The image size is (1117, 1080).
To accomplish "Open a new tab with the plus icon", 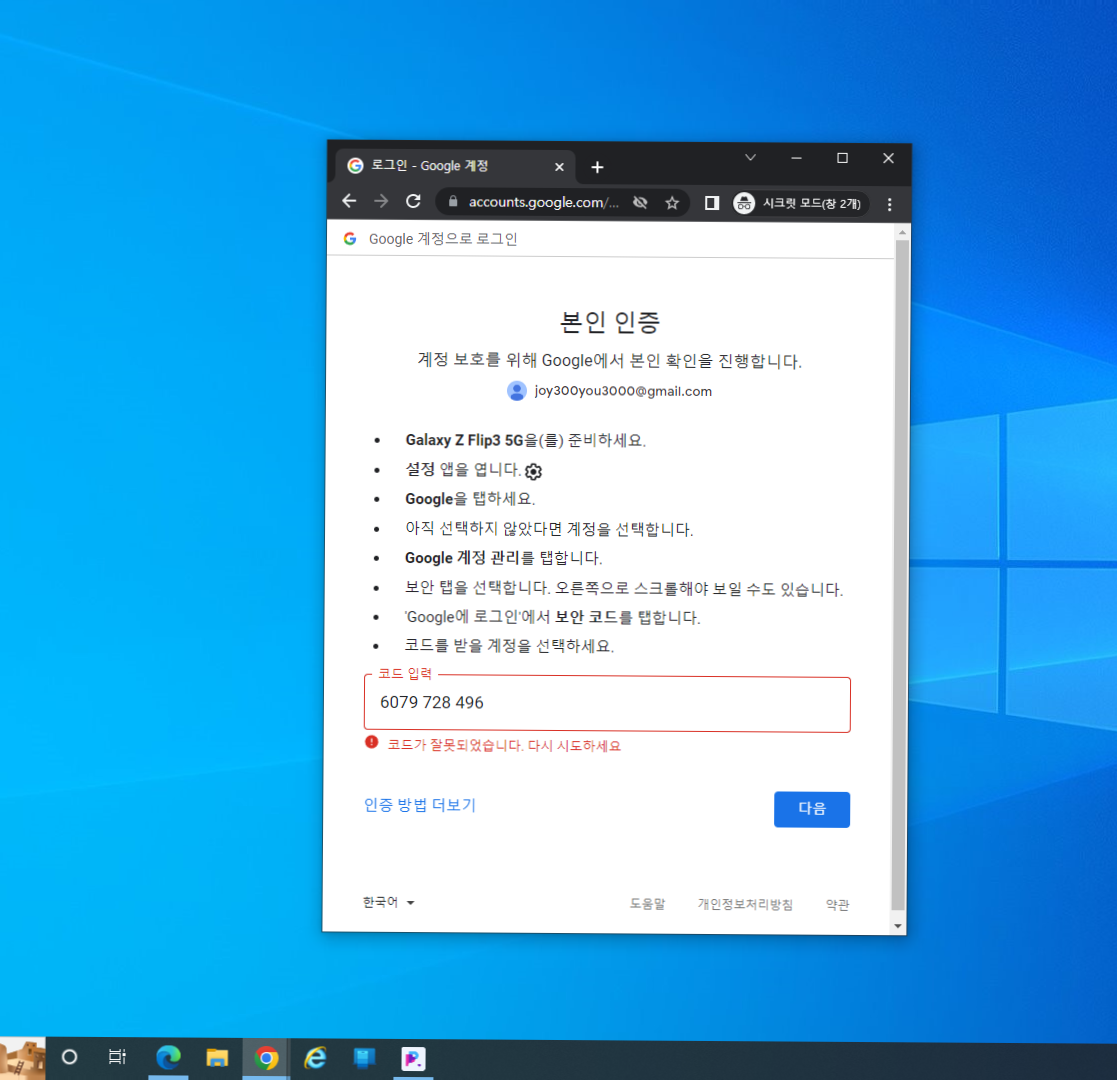I will 597,167.
